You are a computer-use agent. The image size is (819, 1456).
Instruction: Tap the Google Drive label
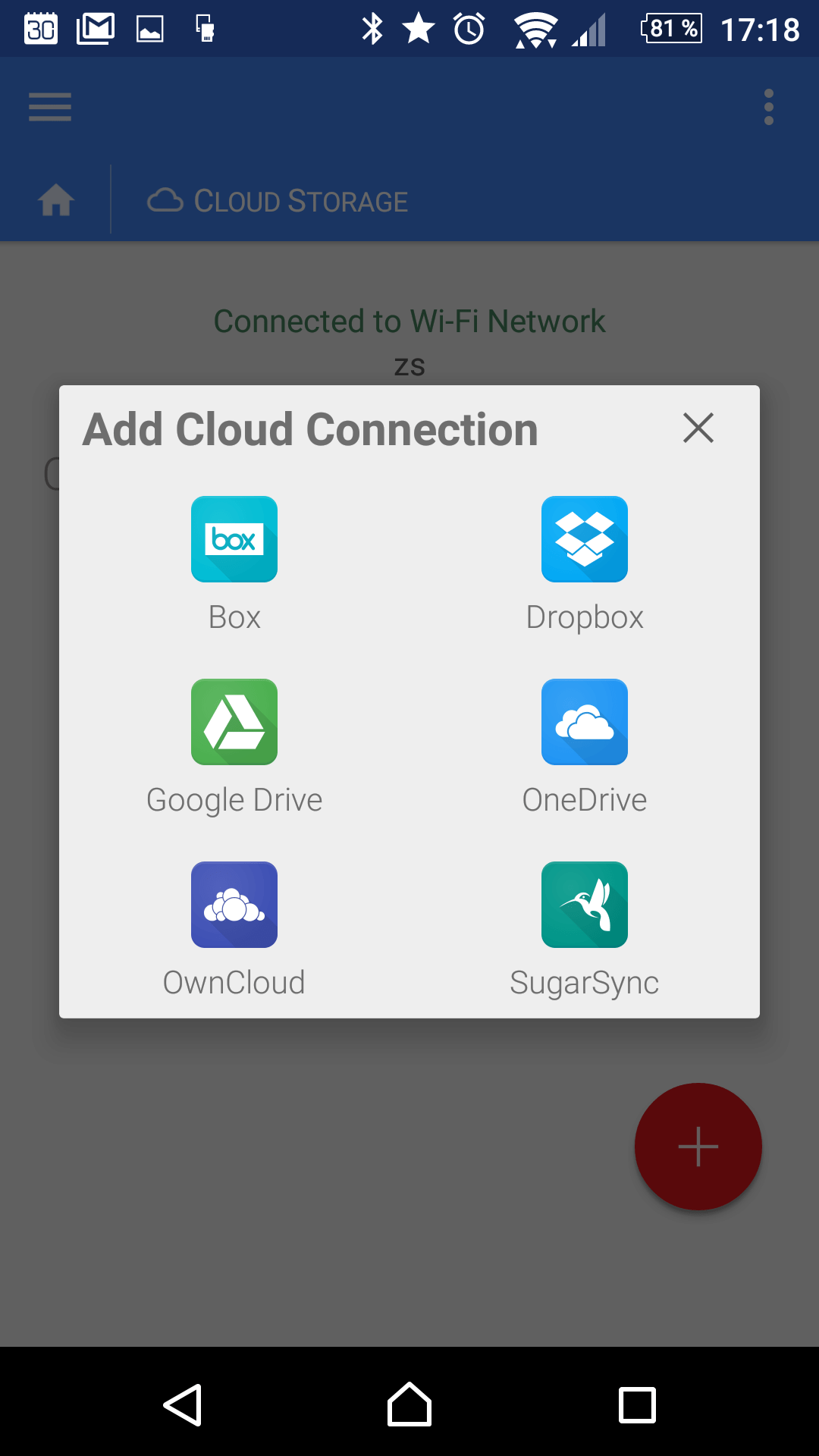(x=234, y=801)
